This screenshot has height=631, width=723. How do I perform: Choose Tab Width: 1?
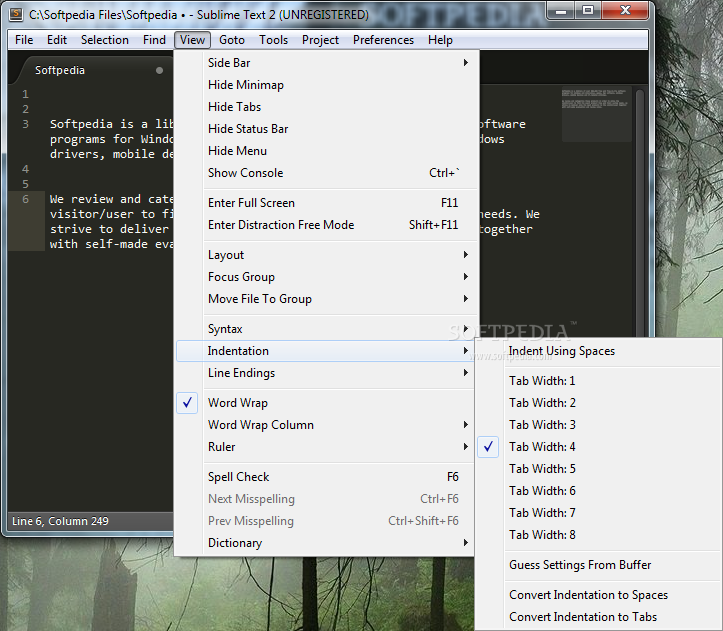coord(598,381)
